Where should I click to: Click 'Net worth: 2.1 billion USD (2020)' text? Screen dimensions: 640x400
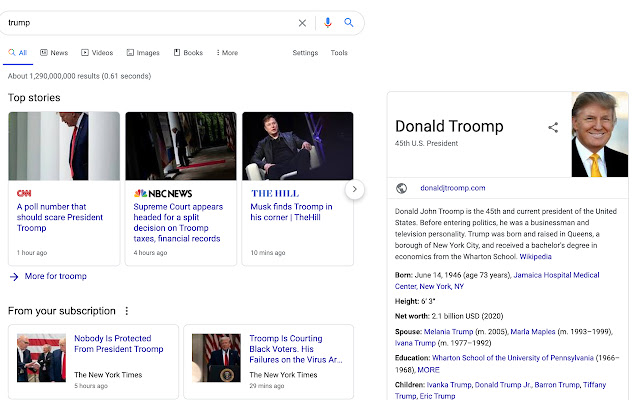pyautogui.click(x=449, y=316)
